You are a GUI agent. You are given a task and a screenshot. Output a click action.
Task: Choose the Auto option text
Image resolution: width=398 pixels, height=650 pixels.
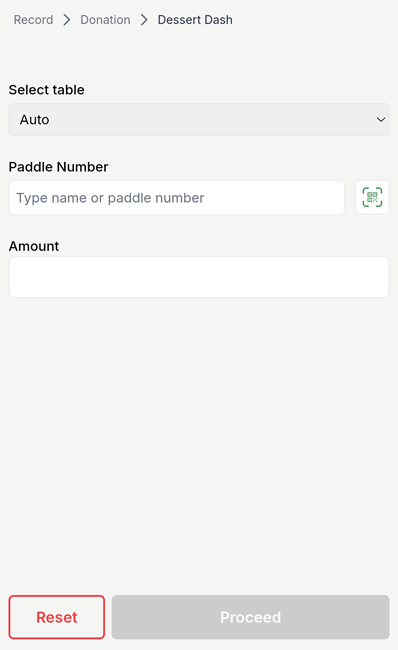34,120
